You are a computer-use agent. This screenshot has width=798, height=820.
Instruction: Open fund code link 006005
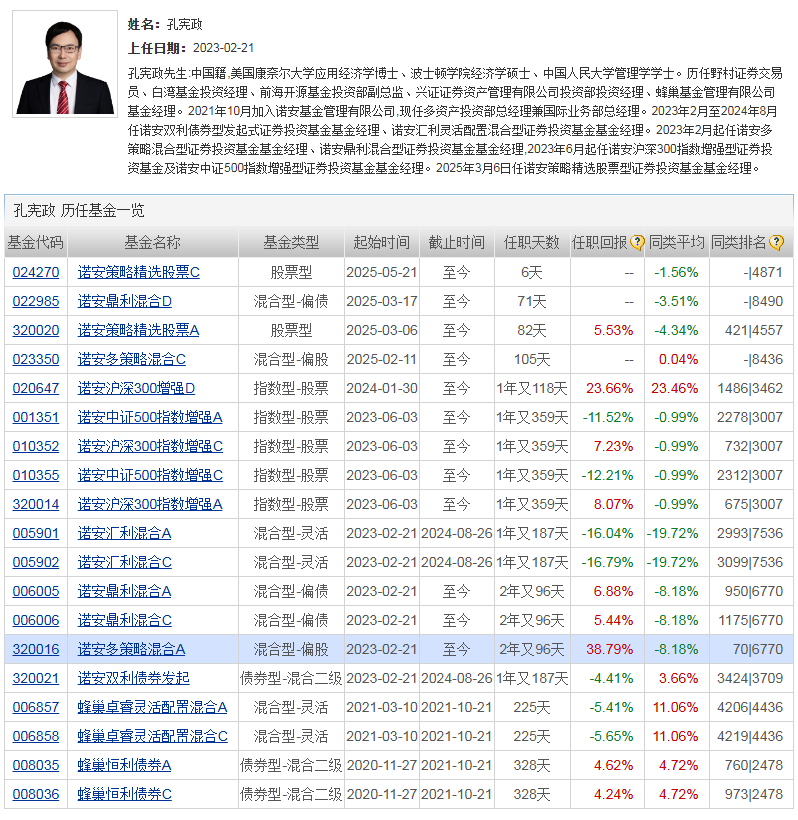click(x=36, y=591)
